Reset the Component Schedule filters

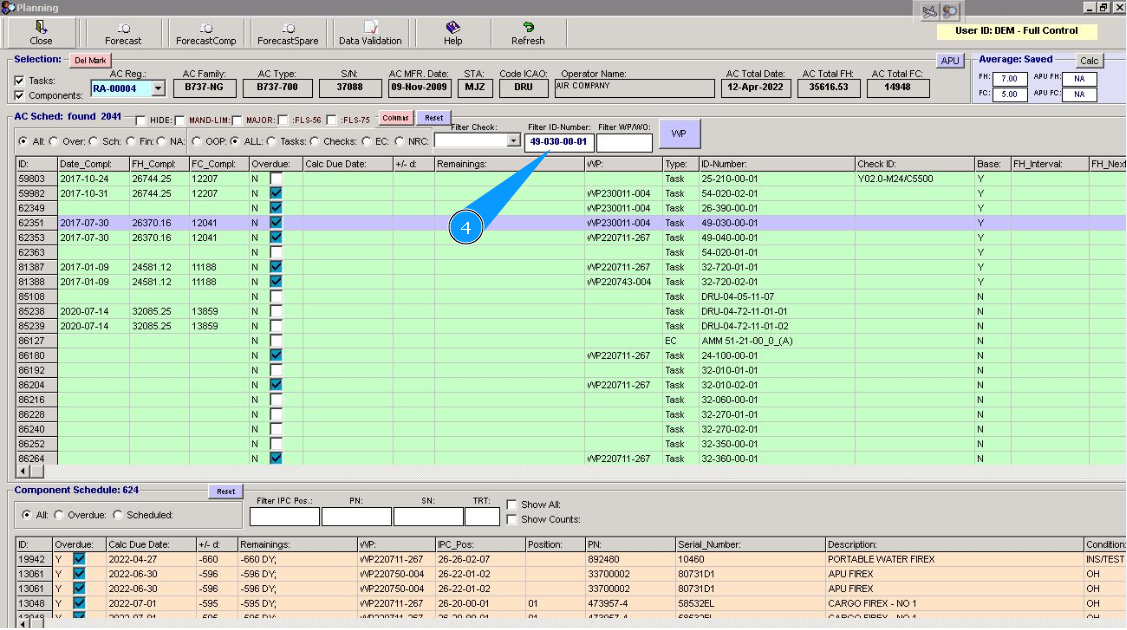point(225,491)
